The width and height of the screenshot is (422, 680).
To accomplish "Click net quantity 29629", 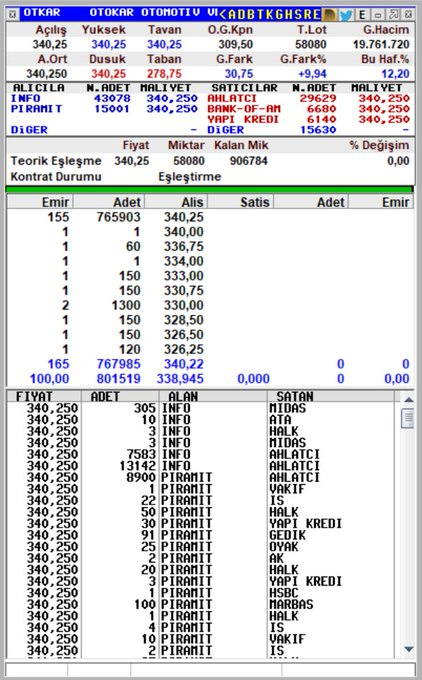I will point(318,98).
